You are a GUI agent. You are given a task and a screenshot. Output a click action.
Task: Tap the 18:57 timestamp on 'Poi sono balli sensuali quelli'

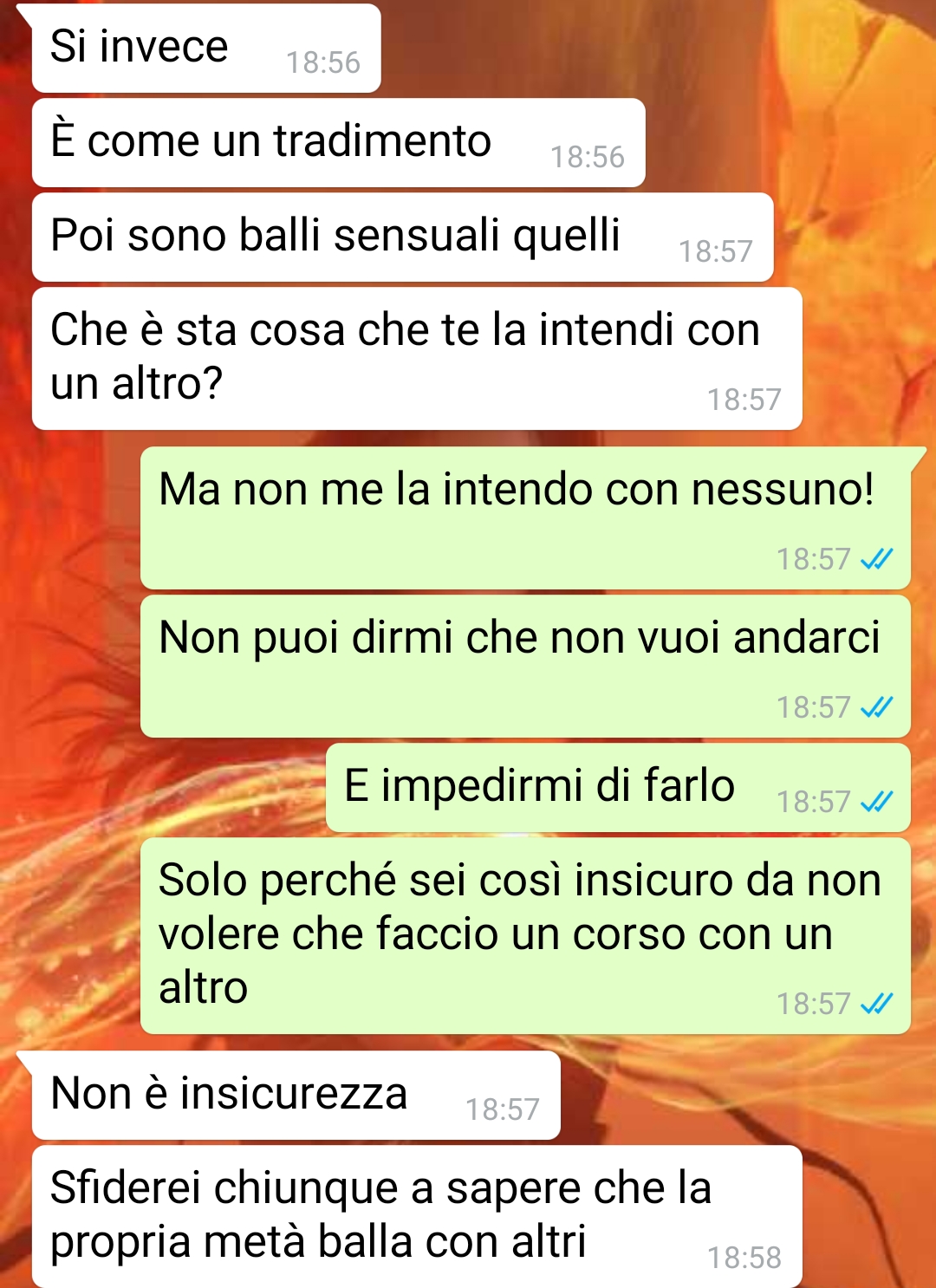[716, 251]
